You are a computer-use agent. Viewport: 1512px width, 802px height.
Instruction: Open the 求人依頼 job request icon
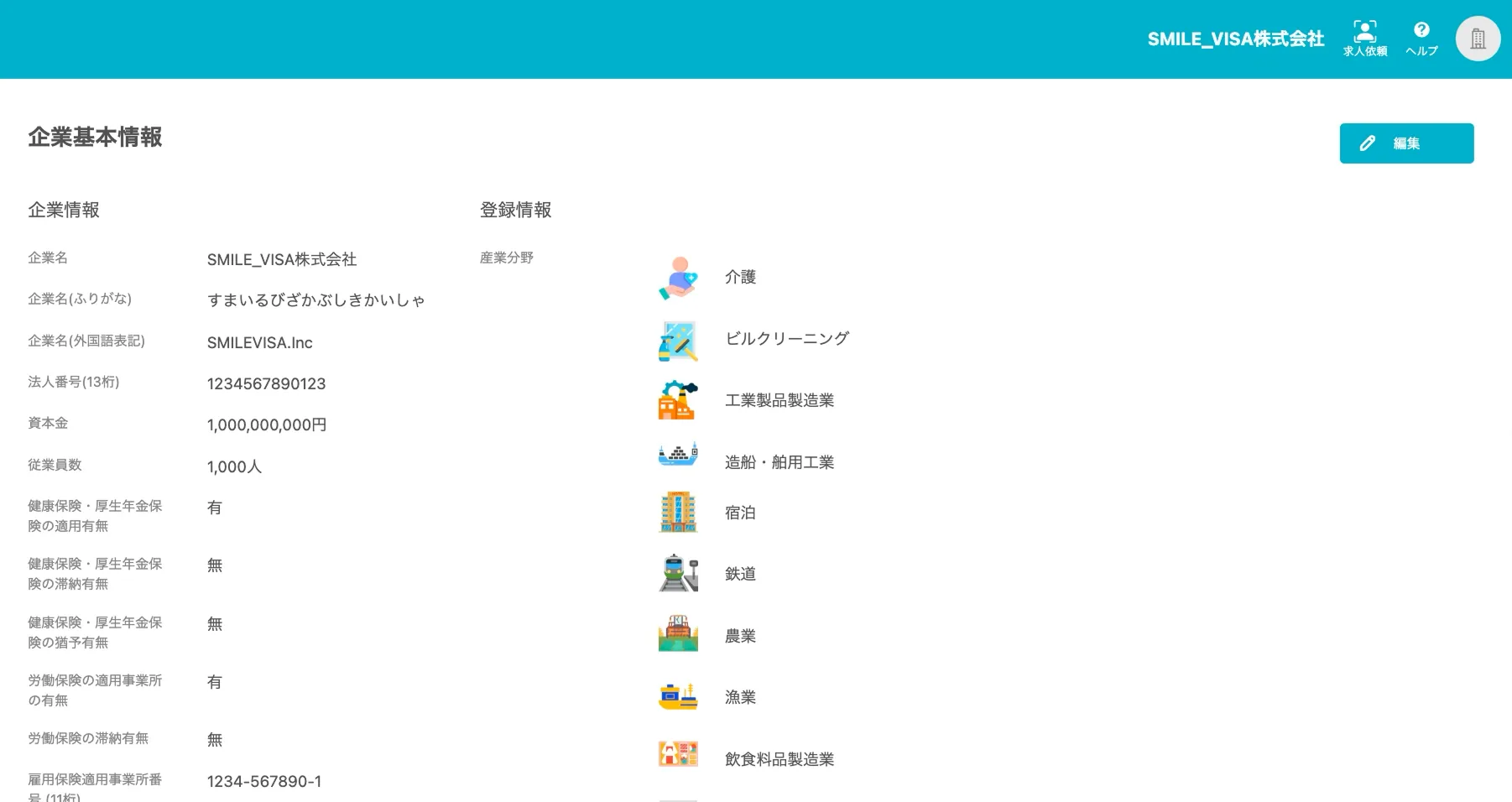tap(1364, 32)
